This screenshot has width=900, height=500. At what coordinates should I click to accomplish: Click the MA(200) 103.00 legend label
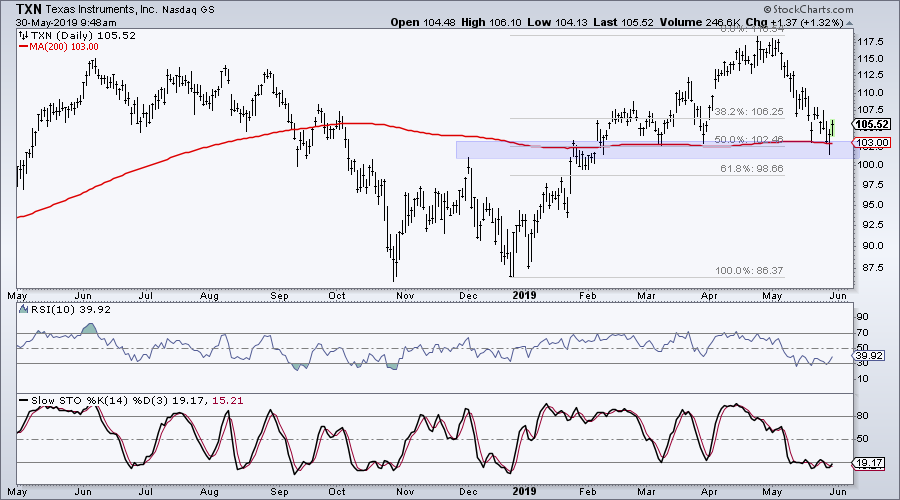pyautogui.click(x=64, y=47)
